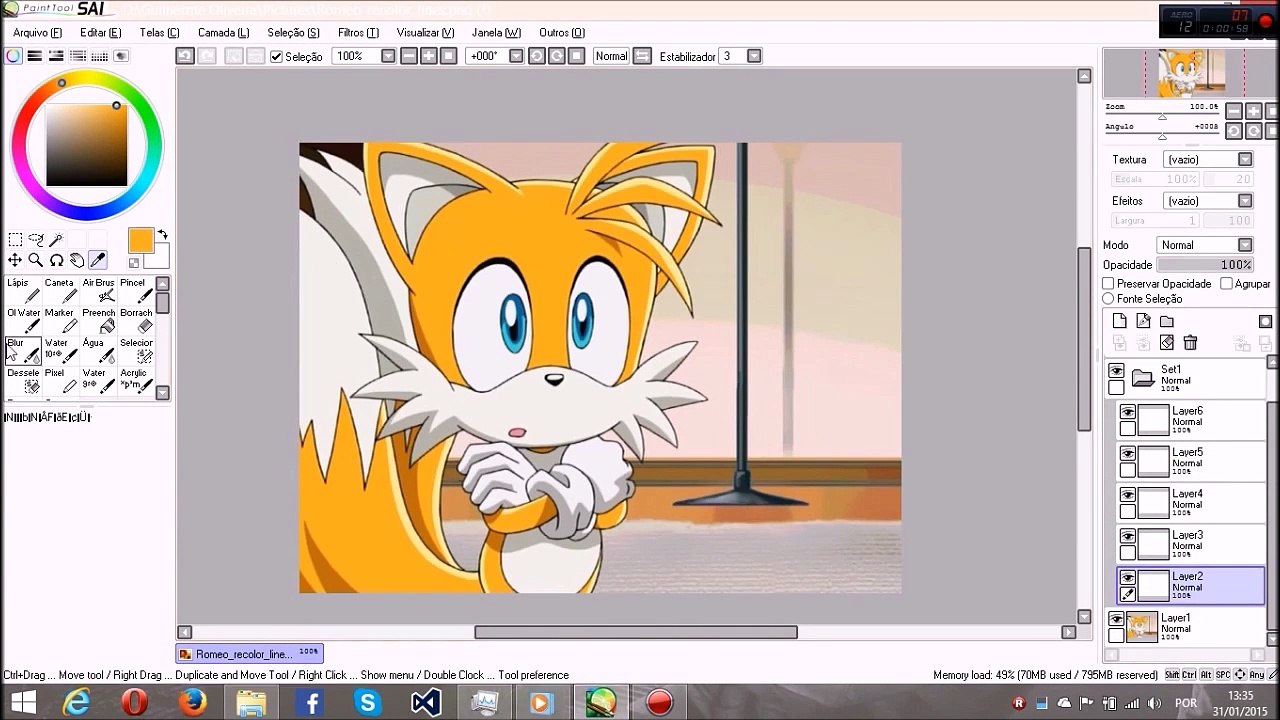The image size is (1280, 720).
Task: Hide Layer5 using its eye icon
Action: tap(1128, 454)
